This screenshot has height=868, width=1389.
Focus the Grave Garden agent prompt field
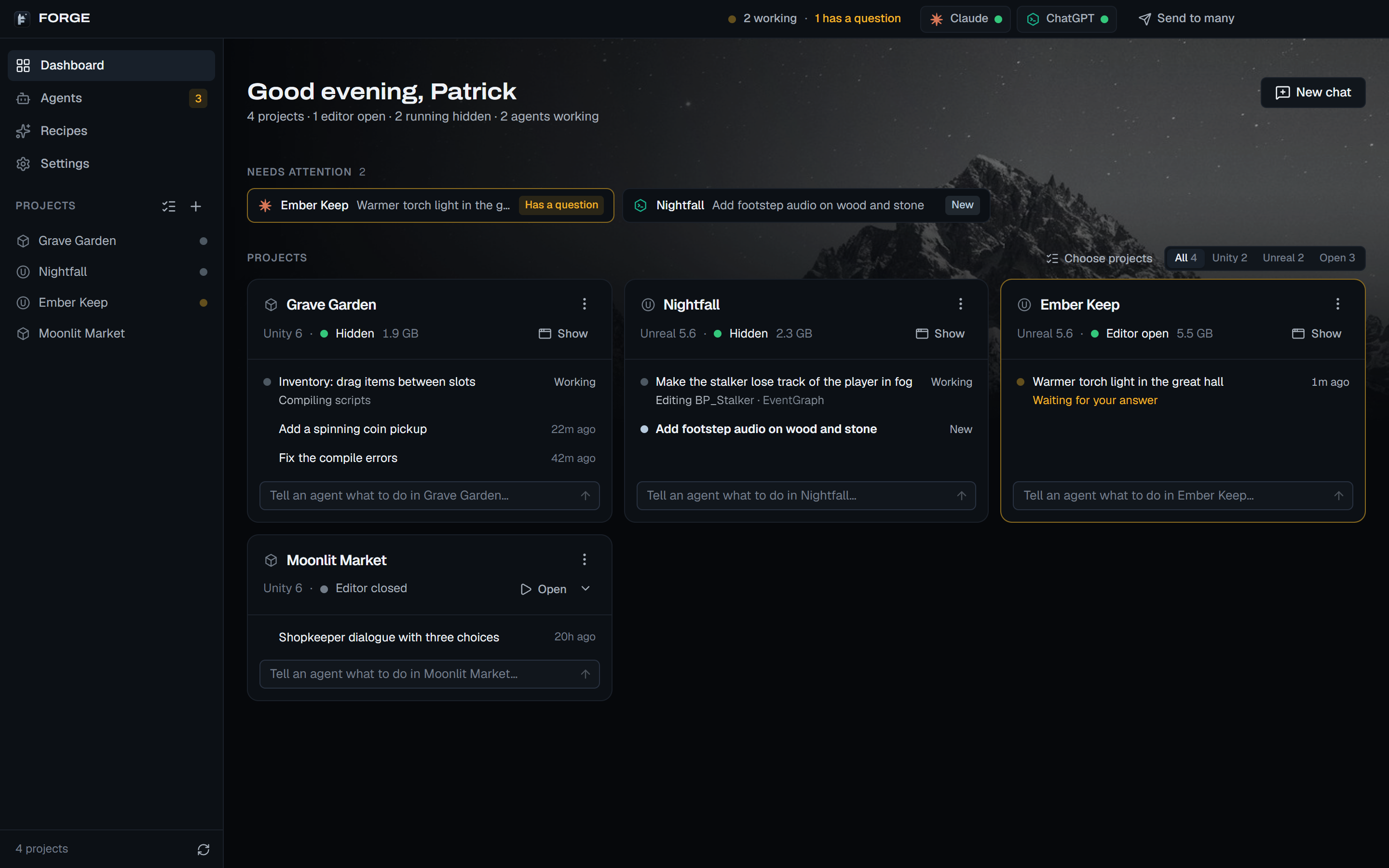(x=429, y=495)
